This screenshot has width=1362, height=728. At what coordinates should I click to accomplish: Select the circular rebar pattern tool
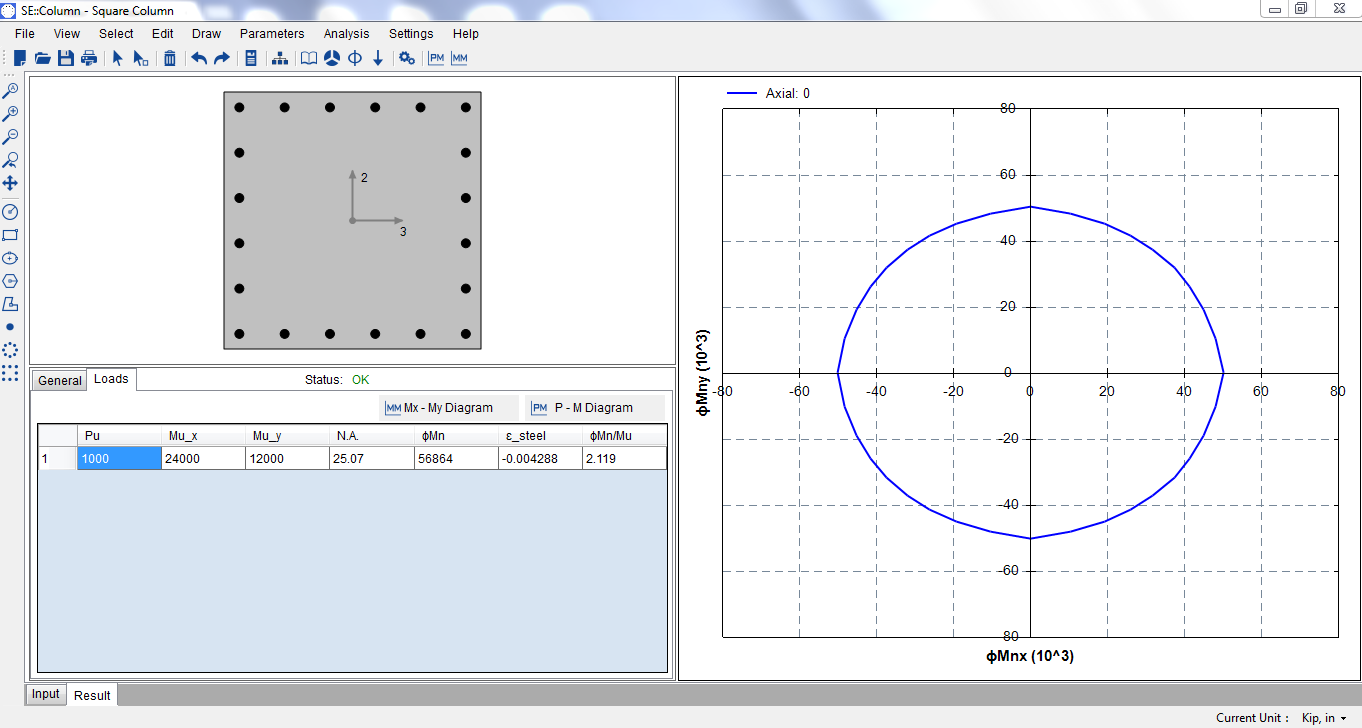click(x=10, y=350)
